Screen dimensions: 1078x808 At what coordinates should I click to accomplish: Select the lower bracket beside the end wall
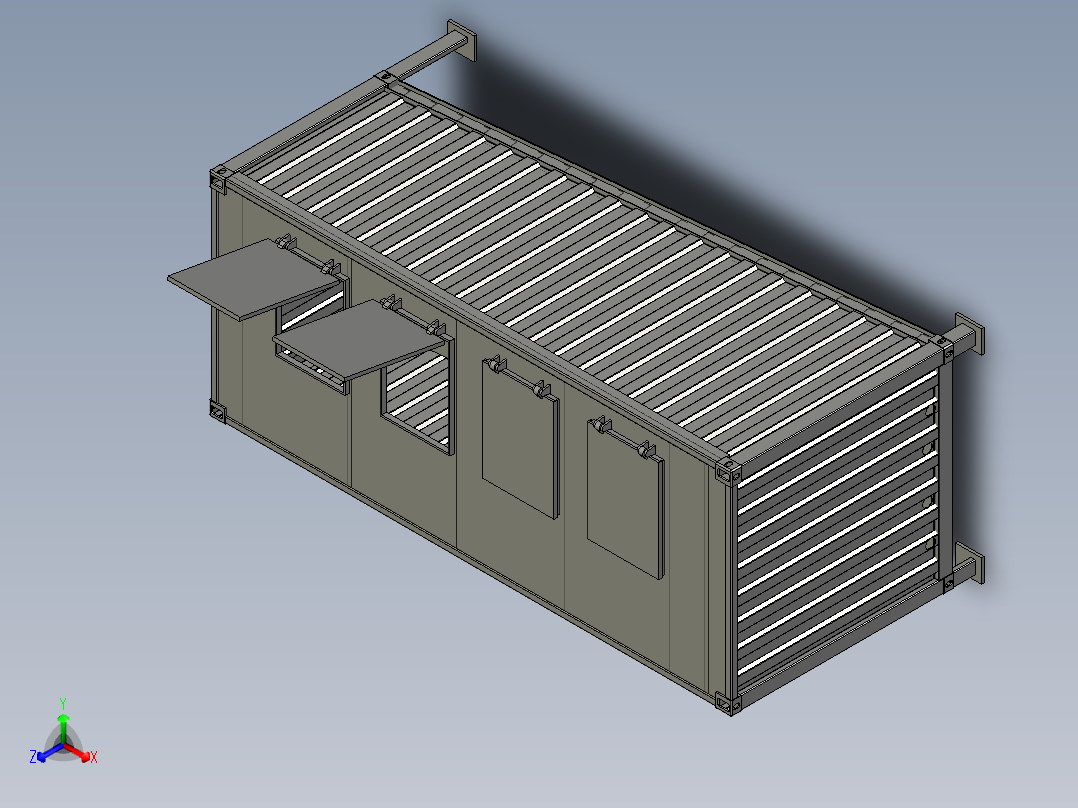coord(968,561)
